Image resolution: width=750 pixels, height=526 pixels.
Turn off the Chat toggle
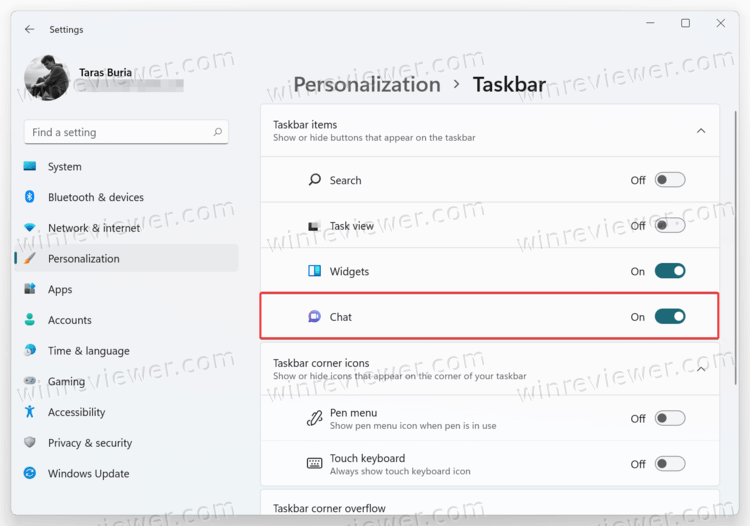tap(670, 316)
